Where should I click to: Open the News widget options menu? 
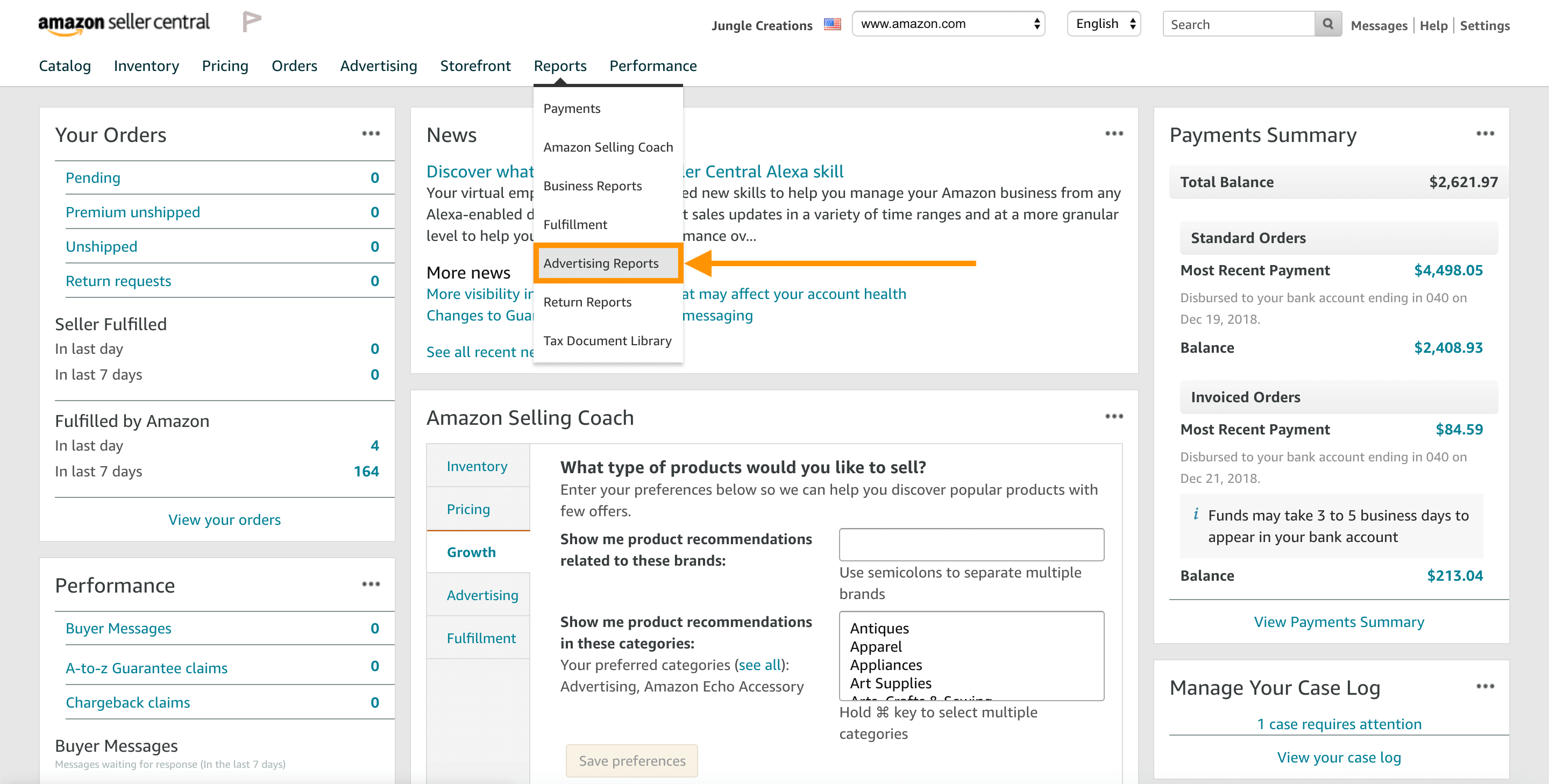[x=1114, y=133]
